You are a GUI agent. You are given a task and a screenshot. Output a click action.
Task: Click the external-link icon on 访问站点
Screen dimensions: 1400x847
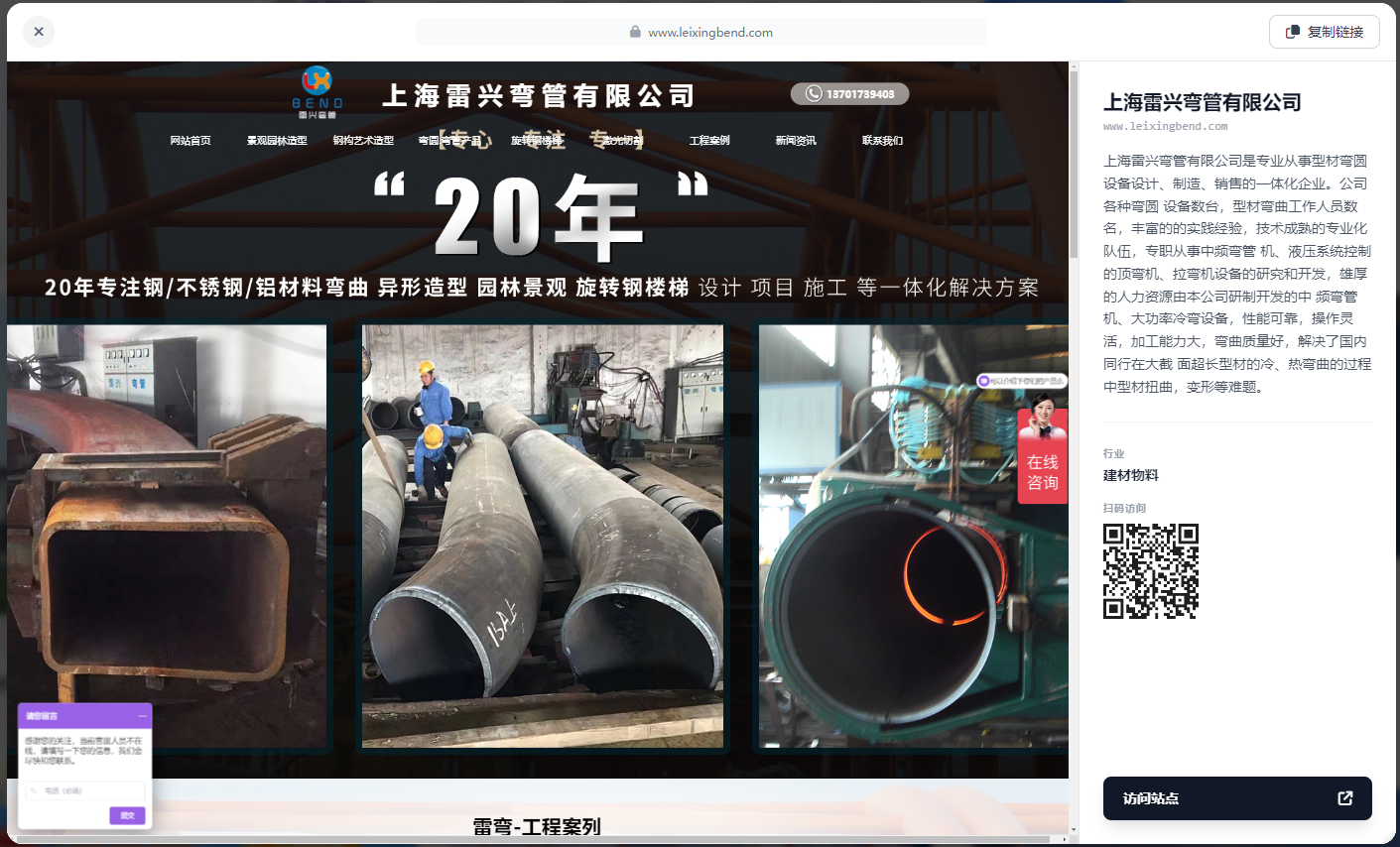pos(1344,798)
